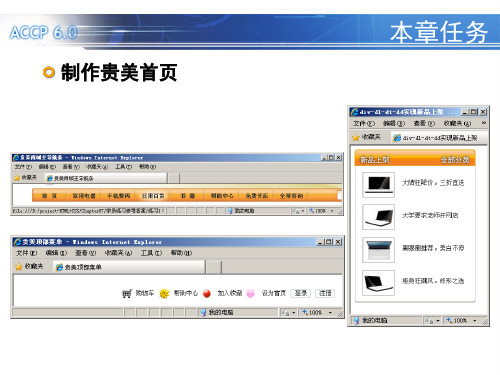Click the IE logo in the bottom window's title bar
The image size is (500, 375).
click(x=17, y=242)
